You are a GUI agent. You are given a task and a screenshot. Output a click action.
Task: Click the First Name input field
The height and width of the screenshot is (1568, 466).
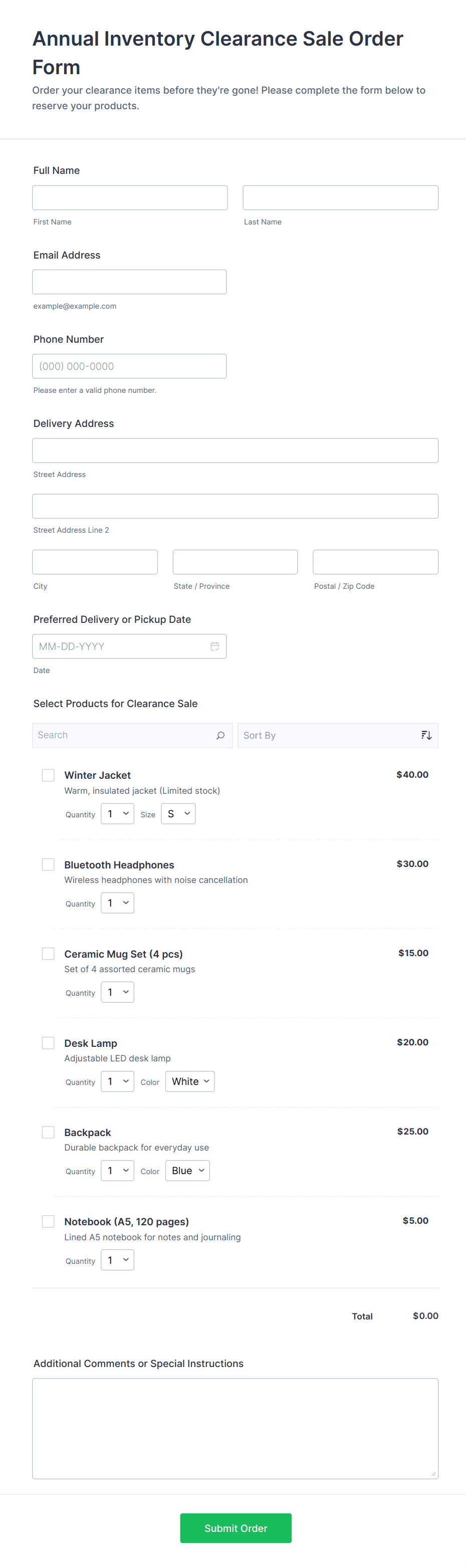(130, 198)
